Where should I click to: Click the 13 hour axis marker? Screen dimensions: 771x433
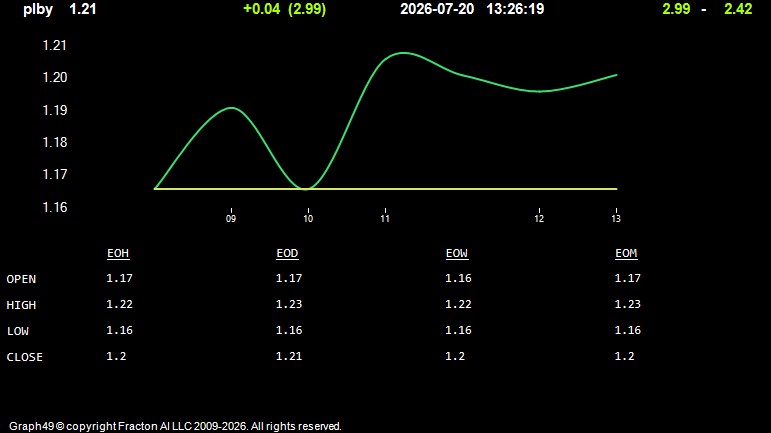pos(616,218)
